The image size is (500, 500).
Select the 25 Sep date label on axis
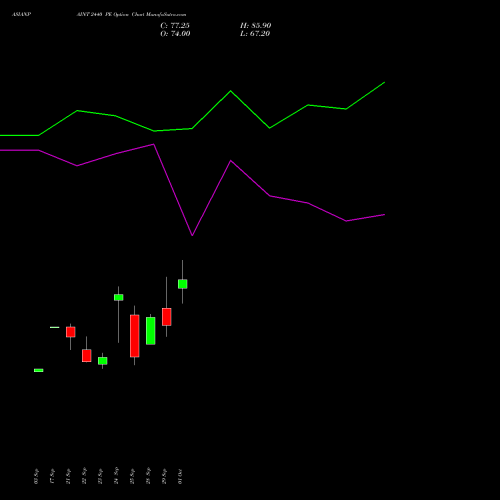pyautogui.click(x=132, y=476)
